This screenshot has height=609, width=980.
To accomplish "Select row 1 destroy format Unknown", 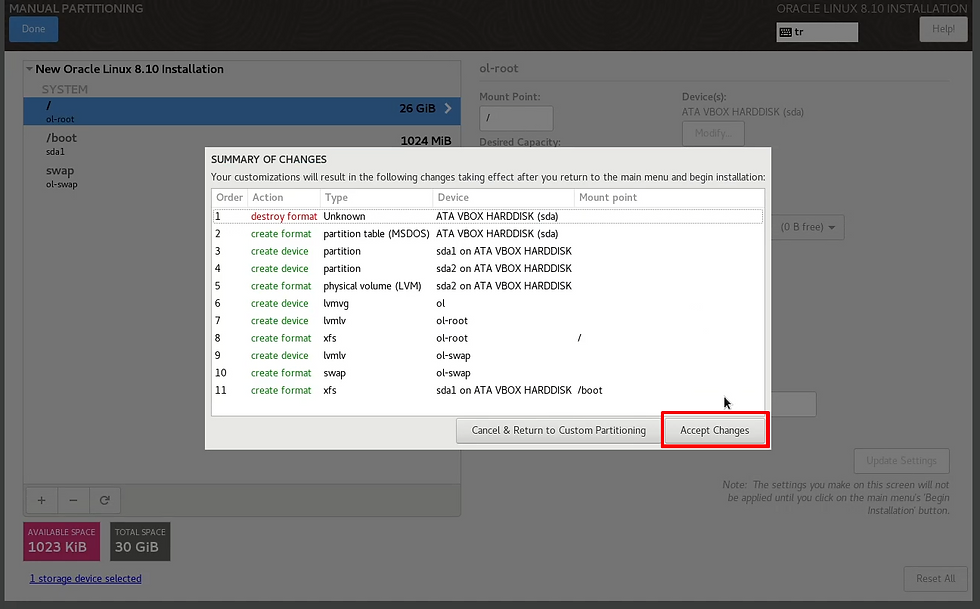I will click(488, 216).
